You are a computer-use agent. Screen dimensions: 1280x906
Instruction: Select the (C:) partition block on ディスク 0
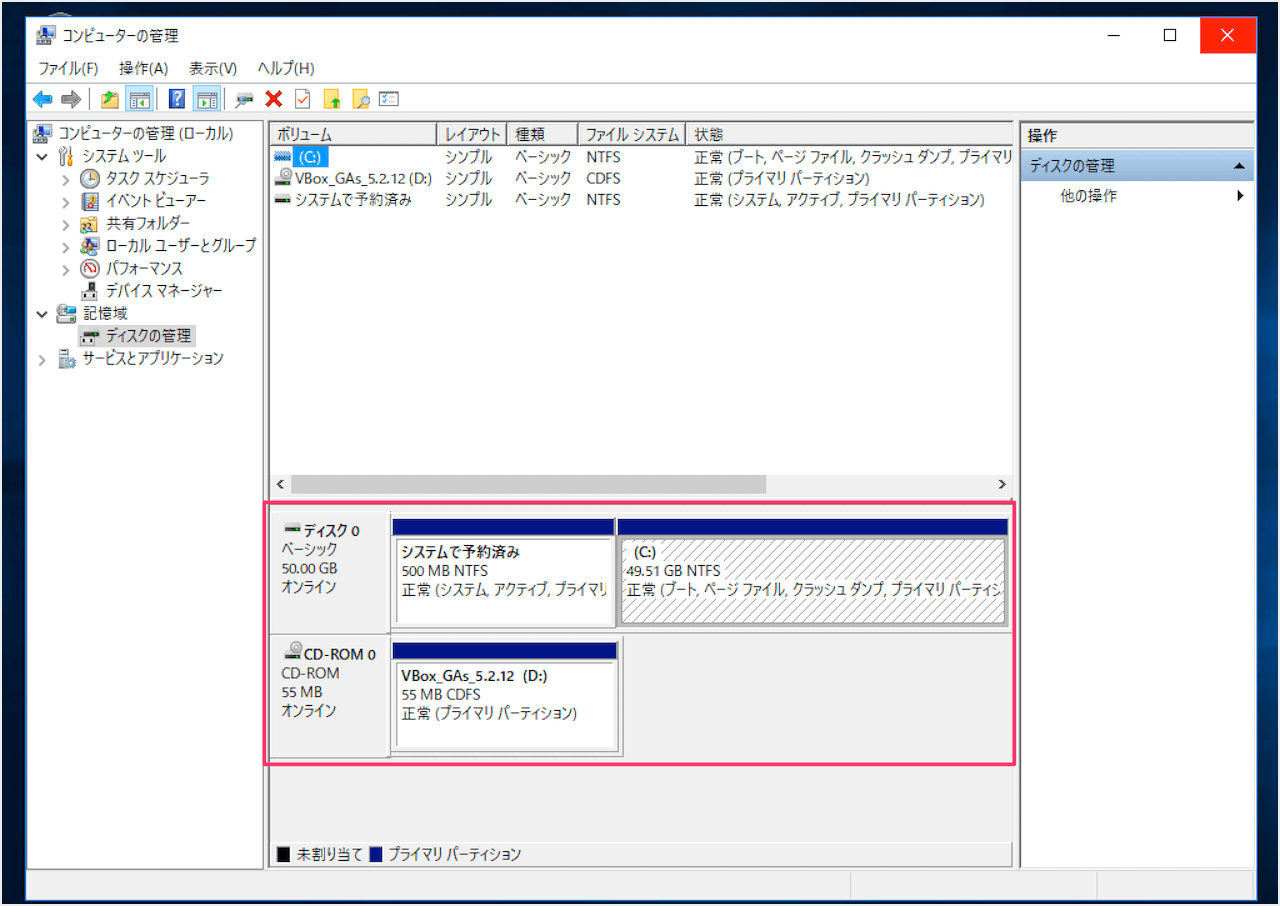pos(812,580)
